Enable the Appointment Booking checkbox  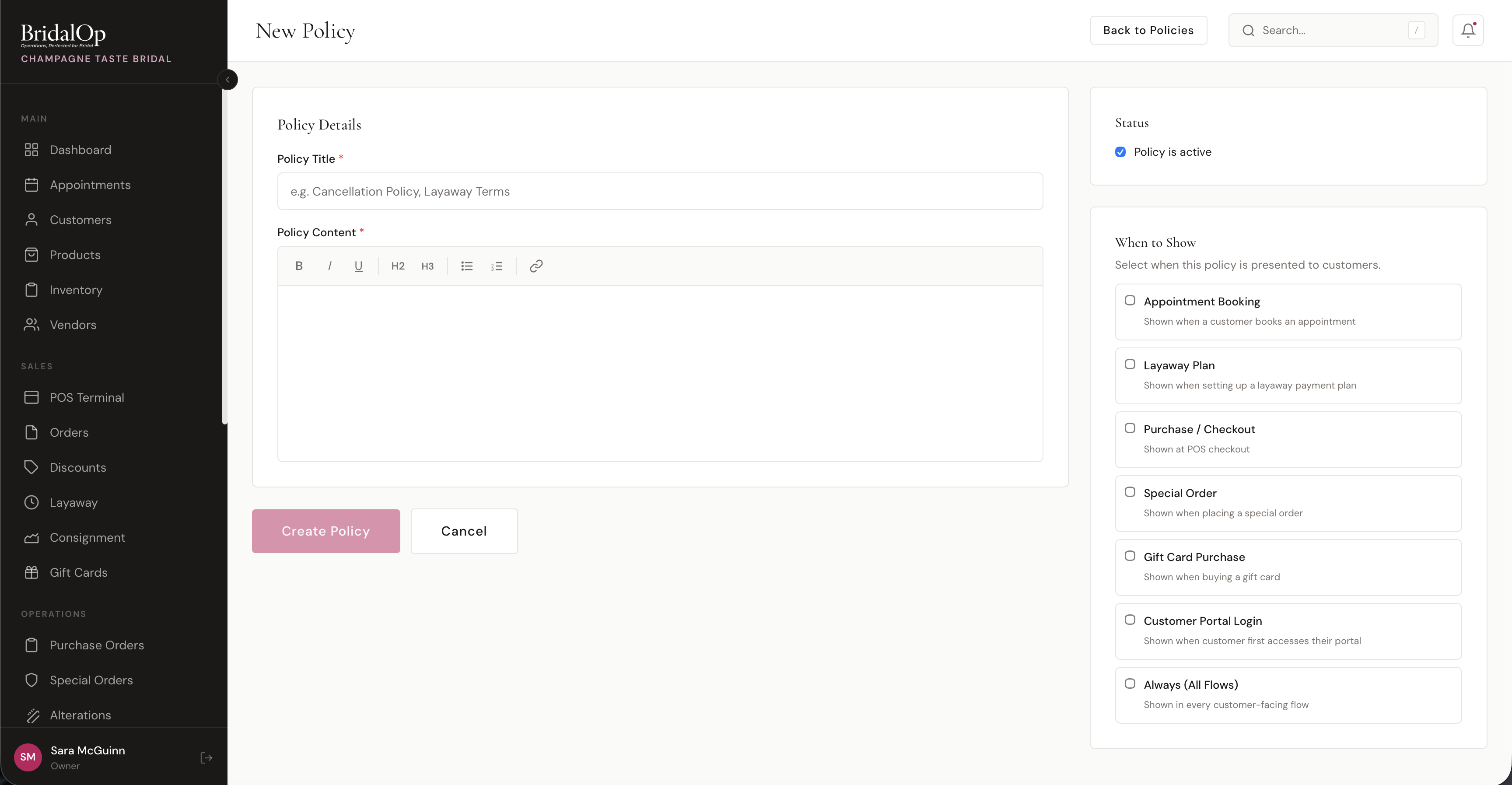point(1129,301)
